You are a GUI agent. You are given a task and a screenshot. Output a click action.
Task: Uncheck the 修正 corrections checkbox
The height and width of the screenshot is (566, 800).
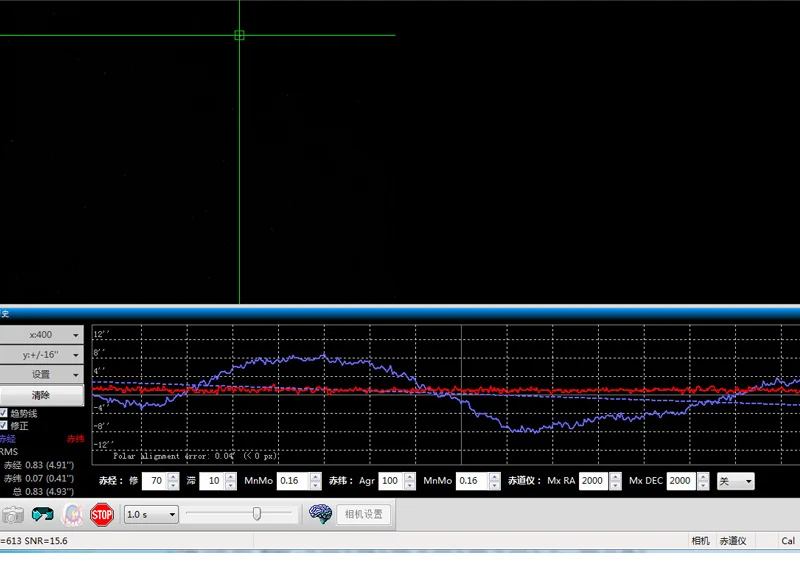[4, 425]
